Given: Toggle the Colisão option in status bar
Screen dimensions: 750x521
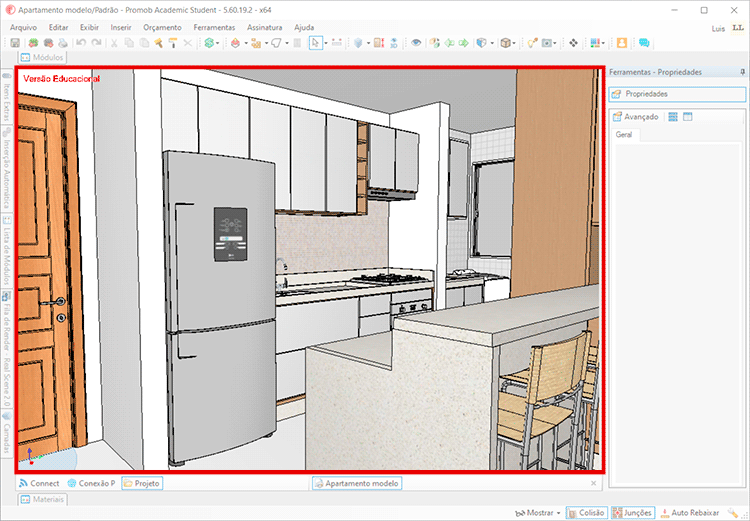Looking at the screenshot, I should pos(585,512).
